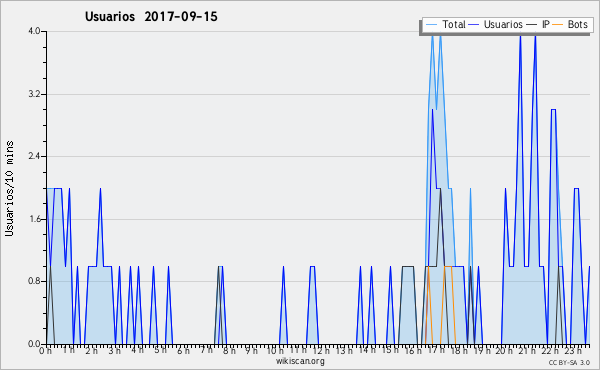Click the y-axis value 1.6

[x=34, y=219]
